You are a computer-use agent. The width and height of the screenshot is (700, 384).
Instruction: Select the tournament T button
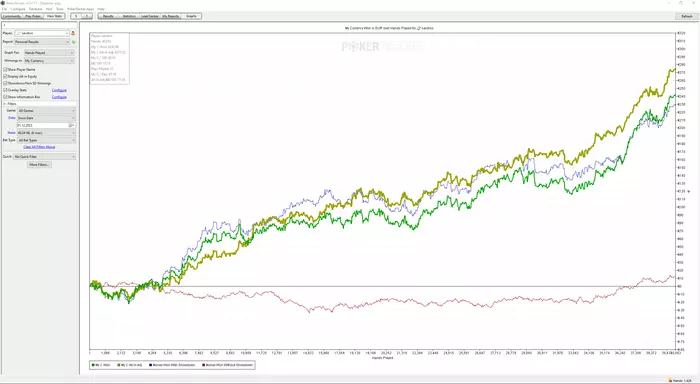(87, 16)
